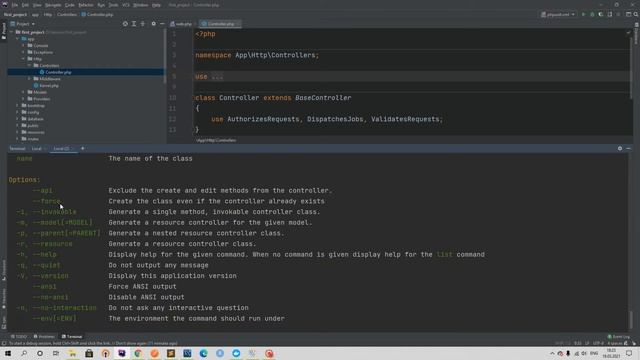
Task: Switch to the web.php editor tab
Action: coord(181,24)
